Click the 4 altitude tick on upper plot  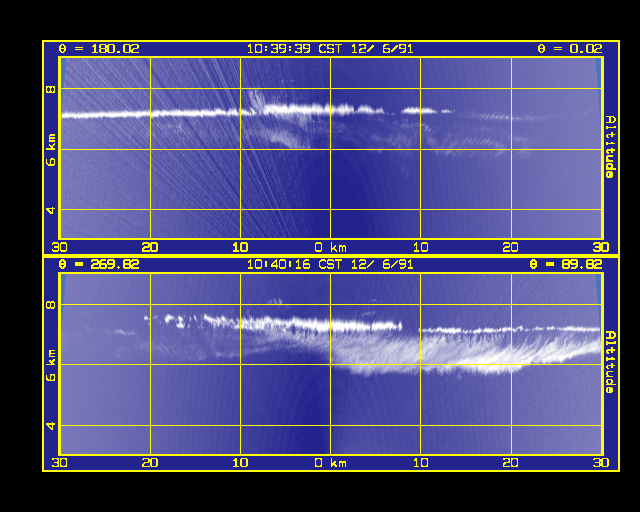(x=51, y=210)
